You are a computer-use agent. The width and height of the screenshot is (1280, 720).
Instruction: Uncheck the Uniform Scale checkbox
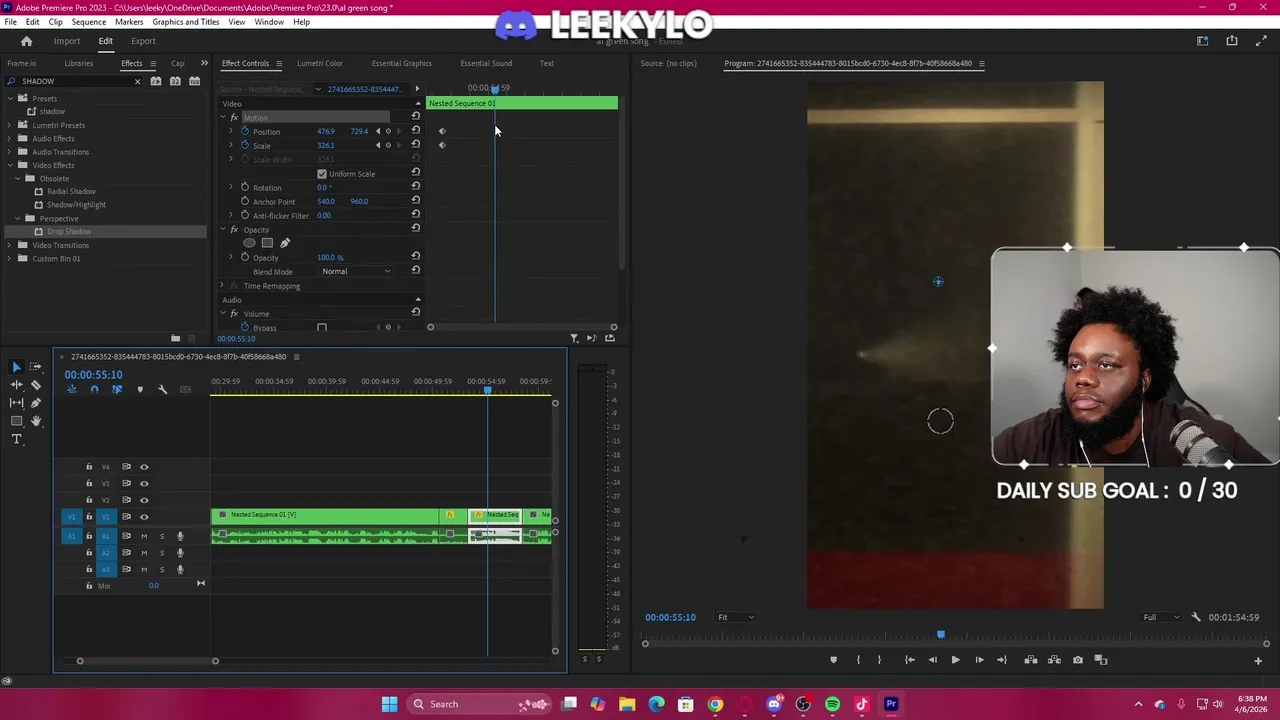[322, 174]
